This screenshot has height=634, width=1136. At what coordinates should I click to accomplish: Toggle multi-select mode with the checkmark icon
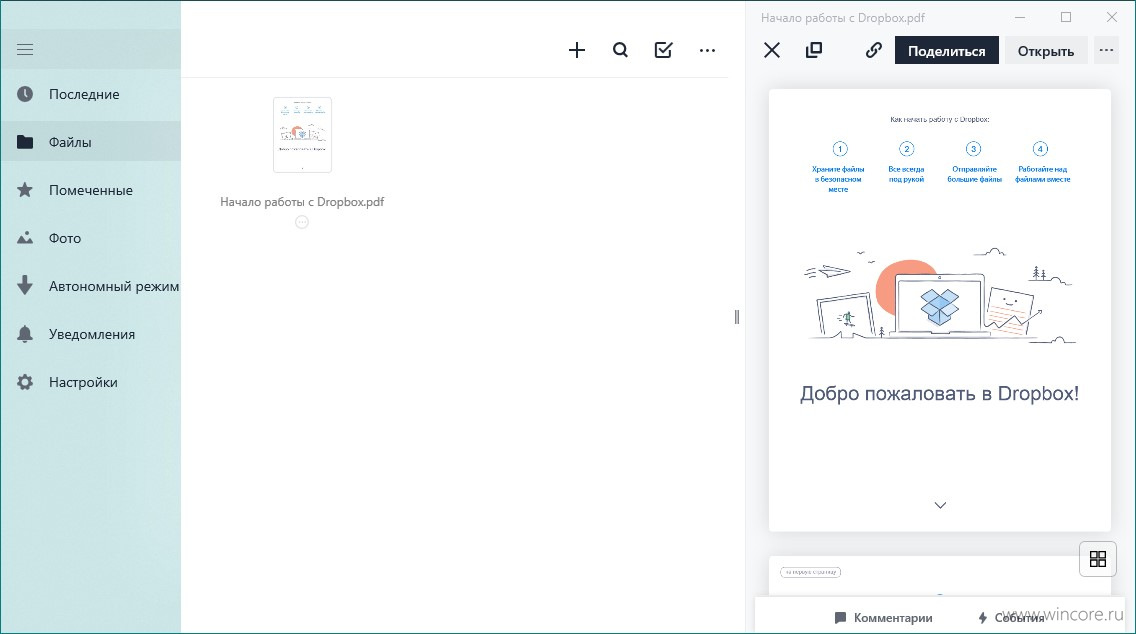(664, 50)
